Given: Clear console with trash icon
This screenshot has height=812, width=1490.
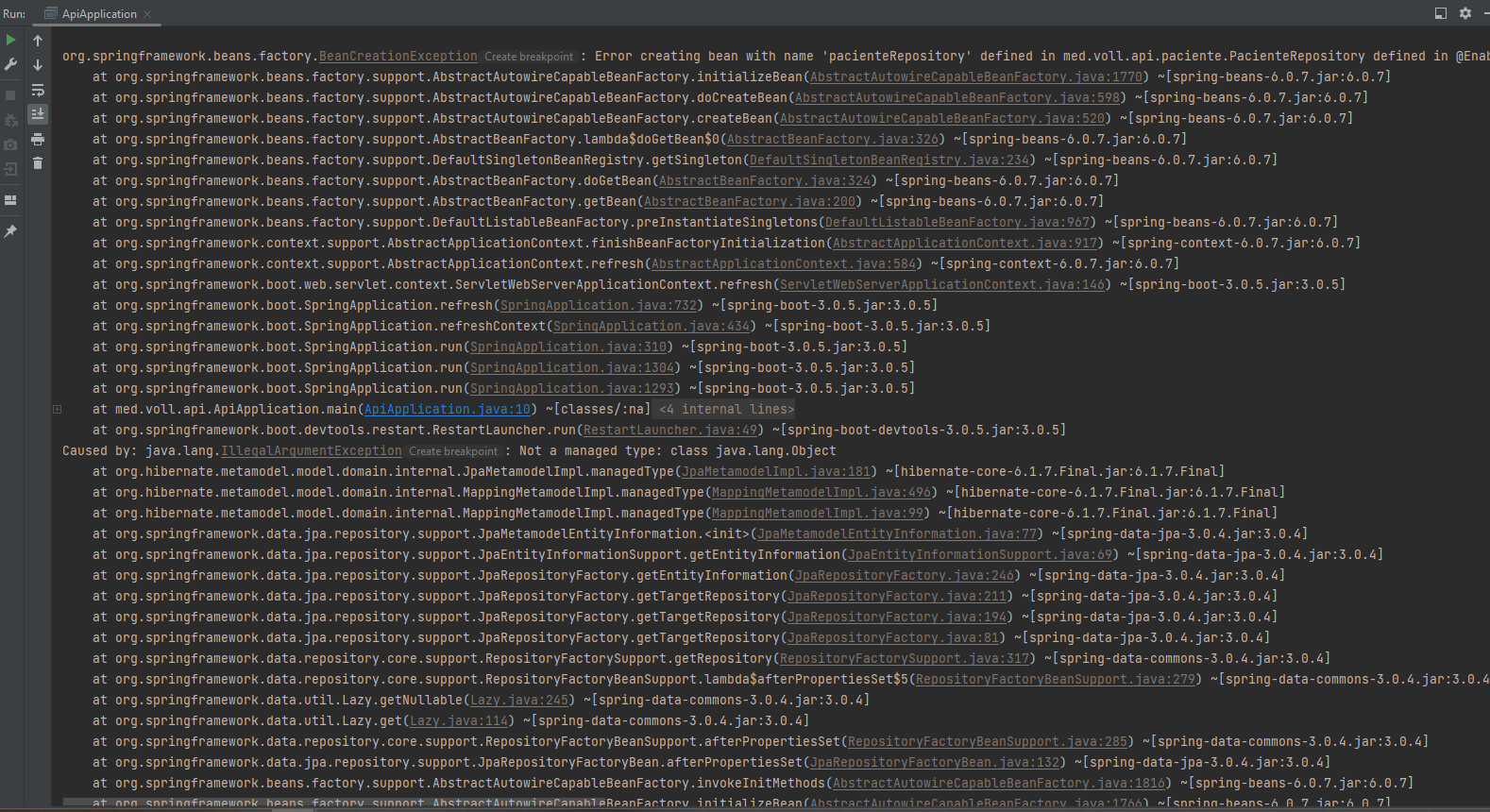Looking at the screenshot, I should pyautogui.click(x=38, y=163).
